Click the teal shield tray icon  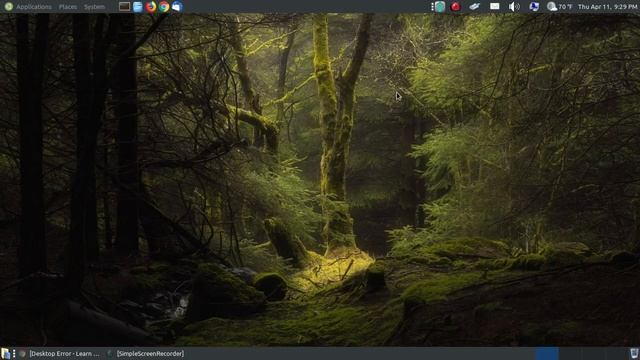pyautogui.click(x=440, y=7)
